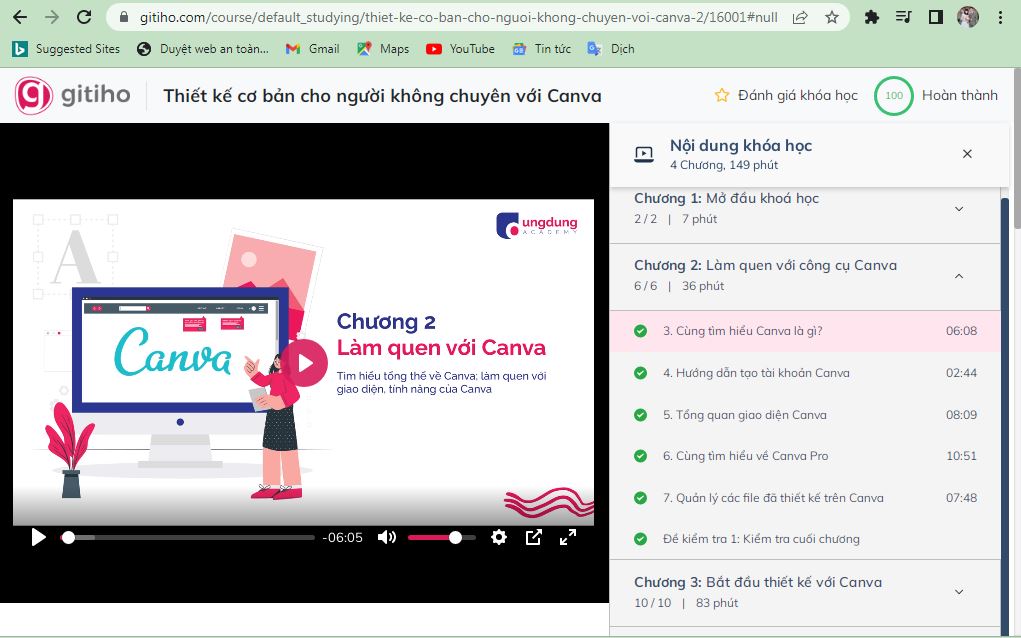Viewport: 1021px width, 638px height.
Task: Click the completed checkmark for lesson 5
Action: [641, 415]
